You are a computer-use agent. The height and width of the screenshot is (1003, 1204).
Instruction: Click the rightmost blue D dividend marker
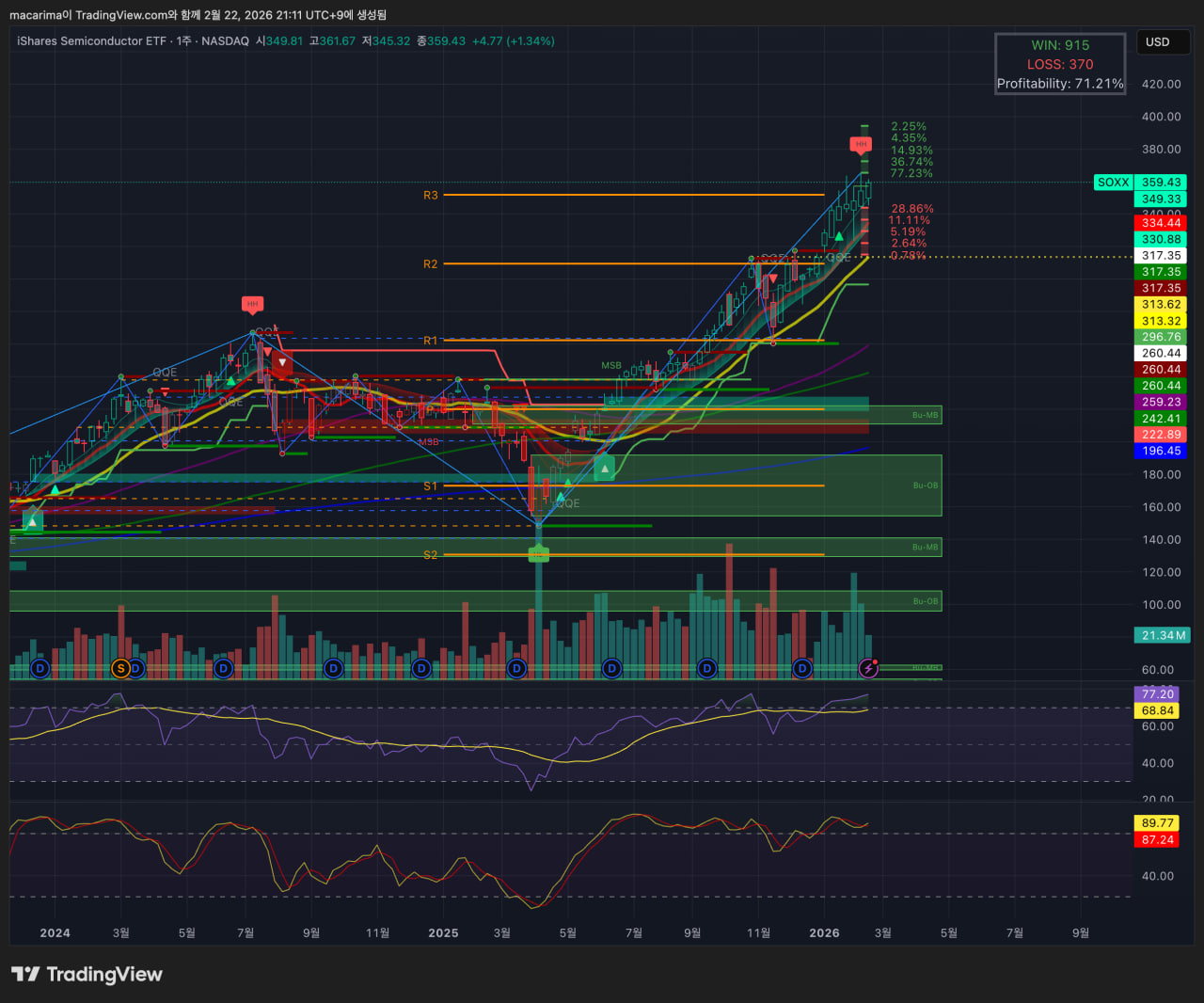click(801, 668)
